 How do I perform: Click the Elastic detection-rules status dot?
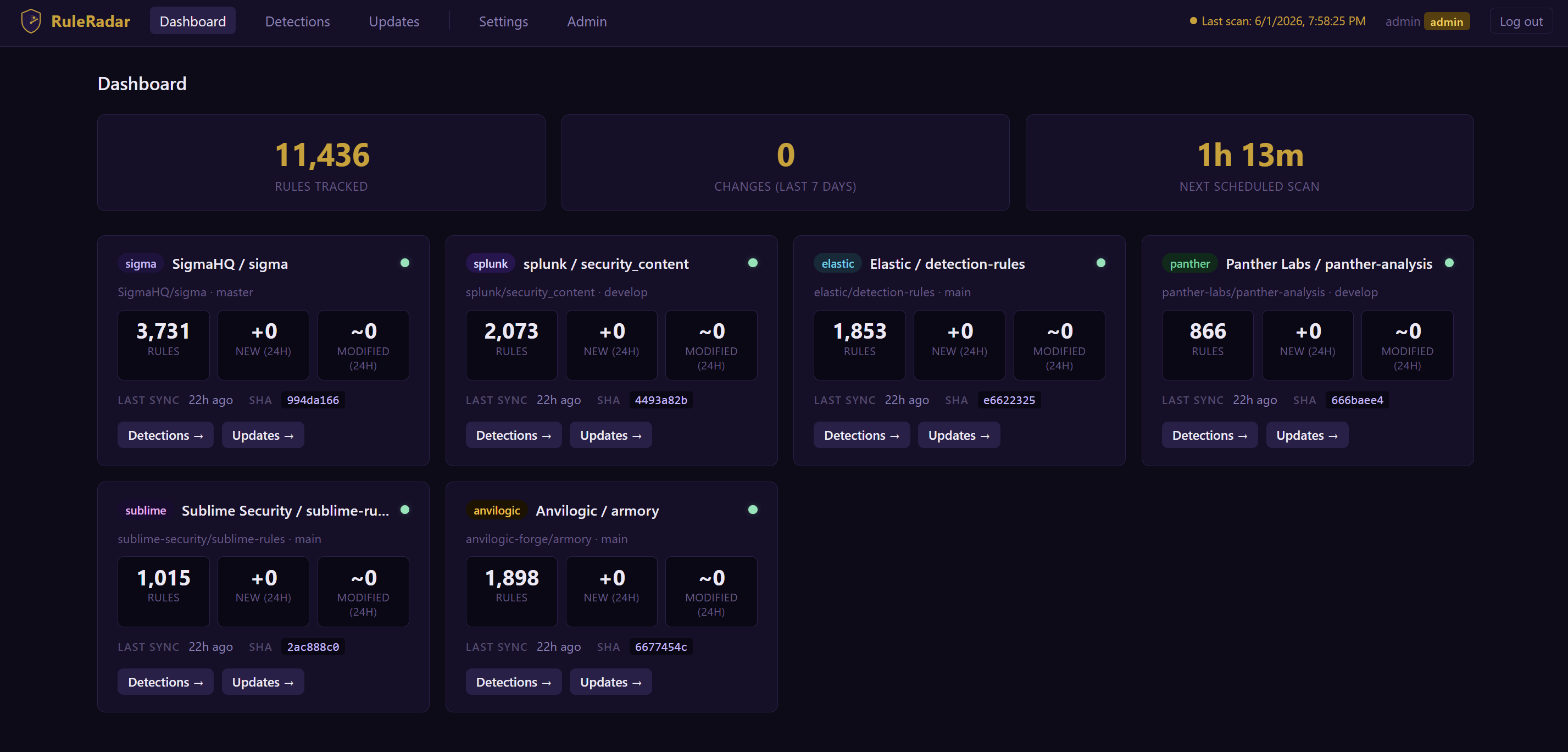pyautogui.click(x=1101, y=263)
